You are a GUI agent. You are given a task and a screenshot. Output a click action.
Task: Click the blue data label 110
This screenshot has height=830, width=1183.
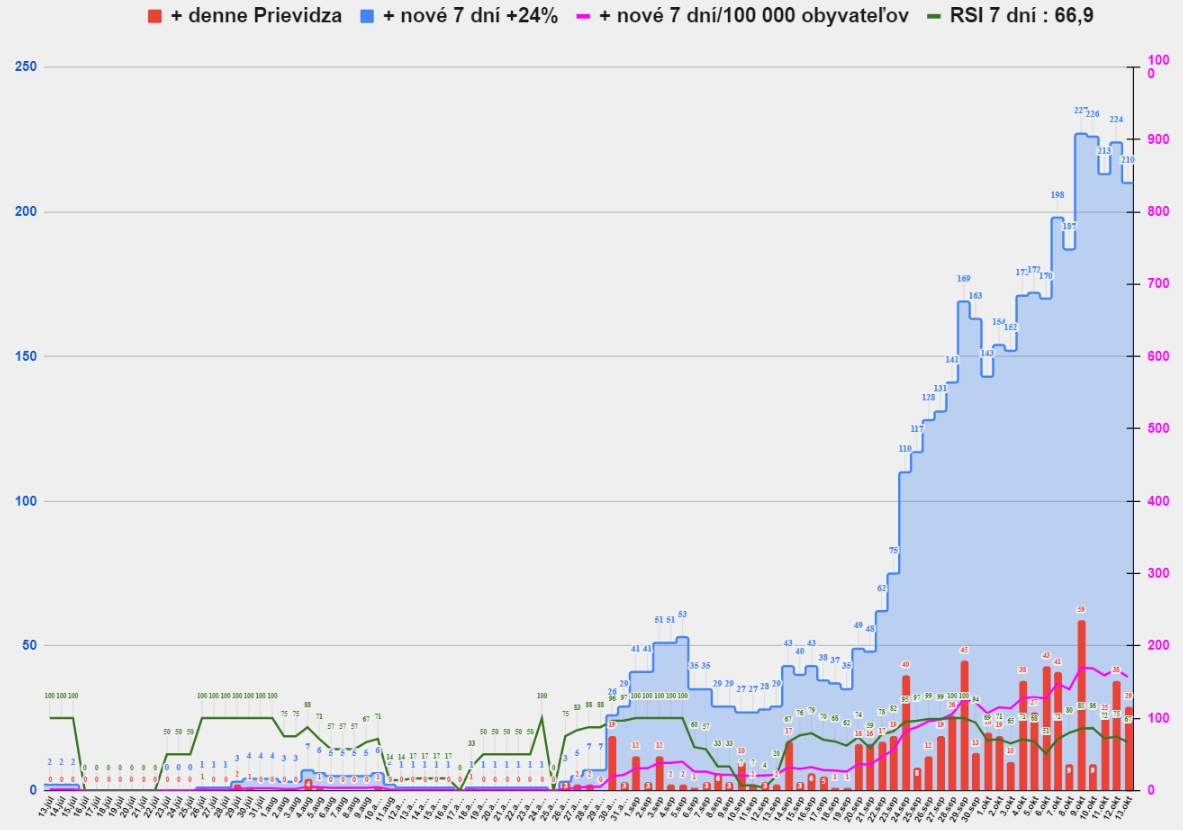tap(905, 449)
